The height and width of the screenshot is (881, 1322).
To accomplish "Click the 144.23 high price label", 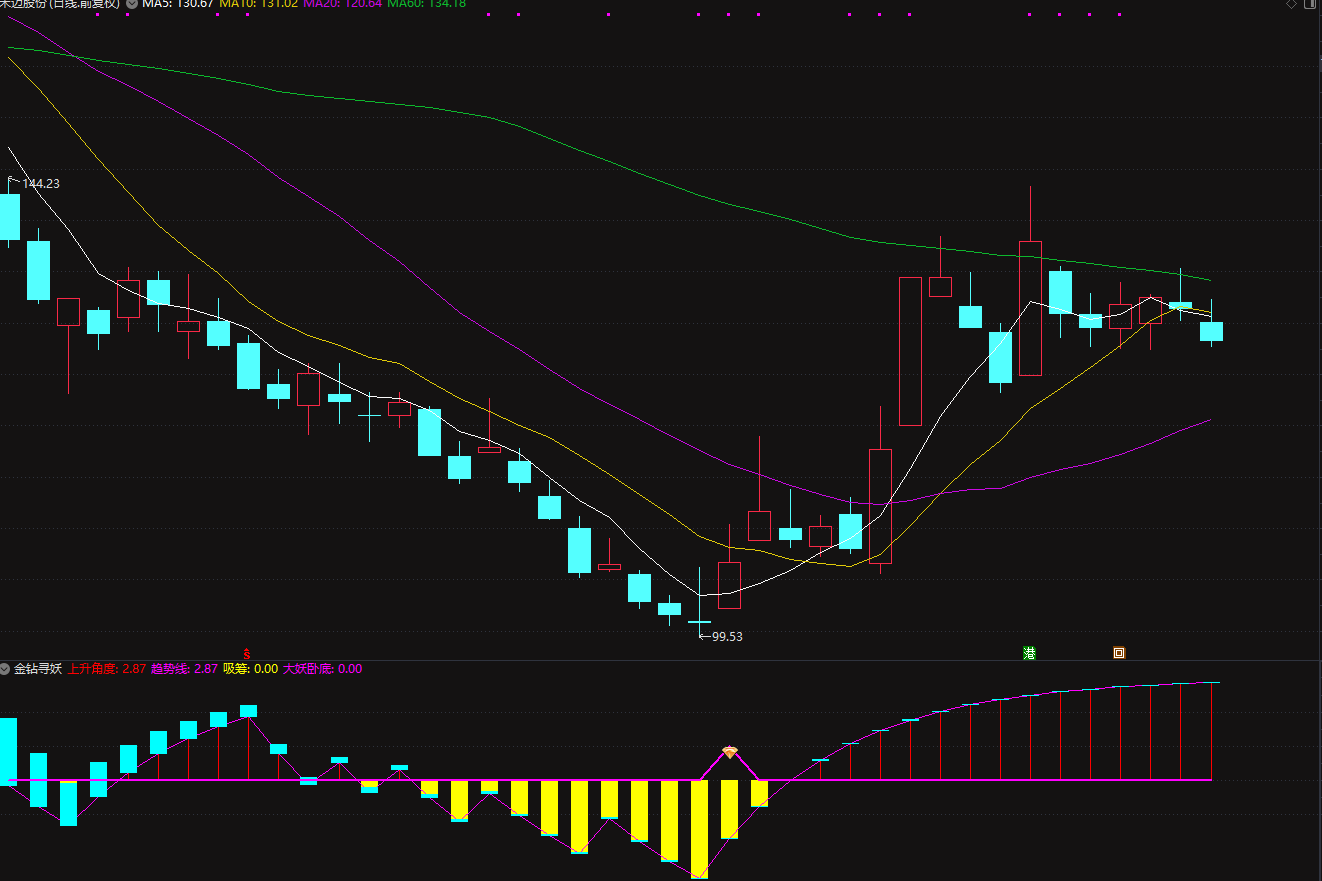I will [40, 184].
